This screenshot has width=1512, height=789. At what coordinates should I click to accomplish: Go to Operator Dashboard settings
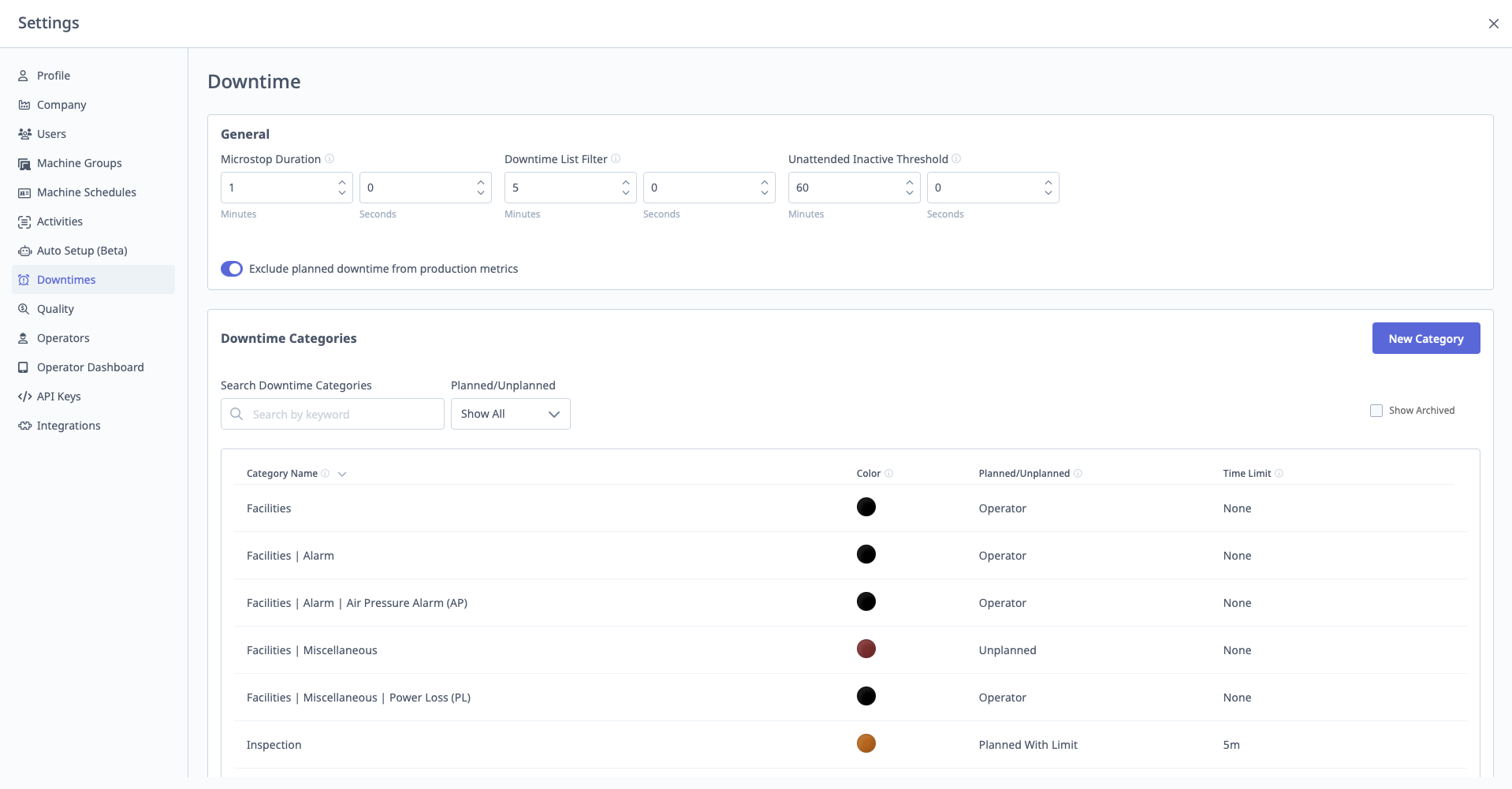pos(90,367)
